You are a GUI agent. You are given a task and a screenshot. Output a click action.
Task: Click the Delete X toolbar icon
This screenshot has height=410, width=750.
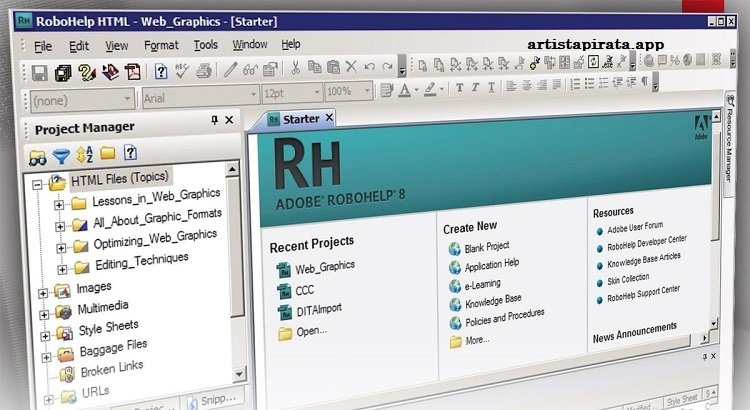(351, 66)
